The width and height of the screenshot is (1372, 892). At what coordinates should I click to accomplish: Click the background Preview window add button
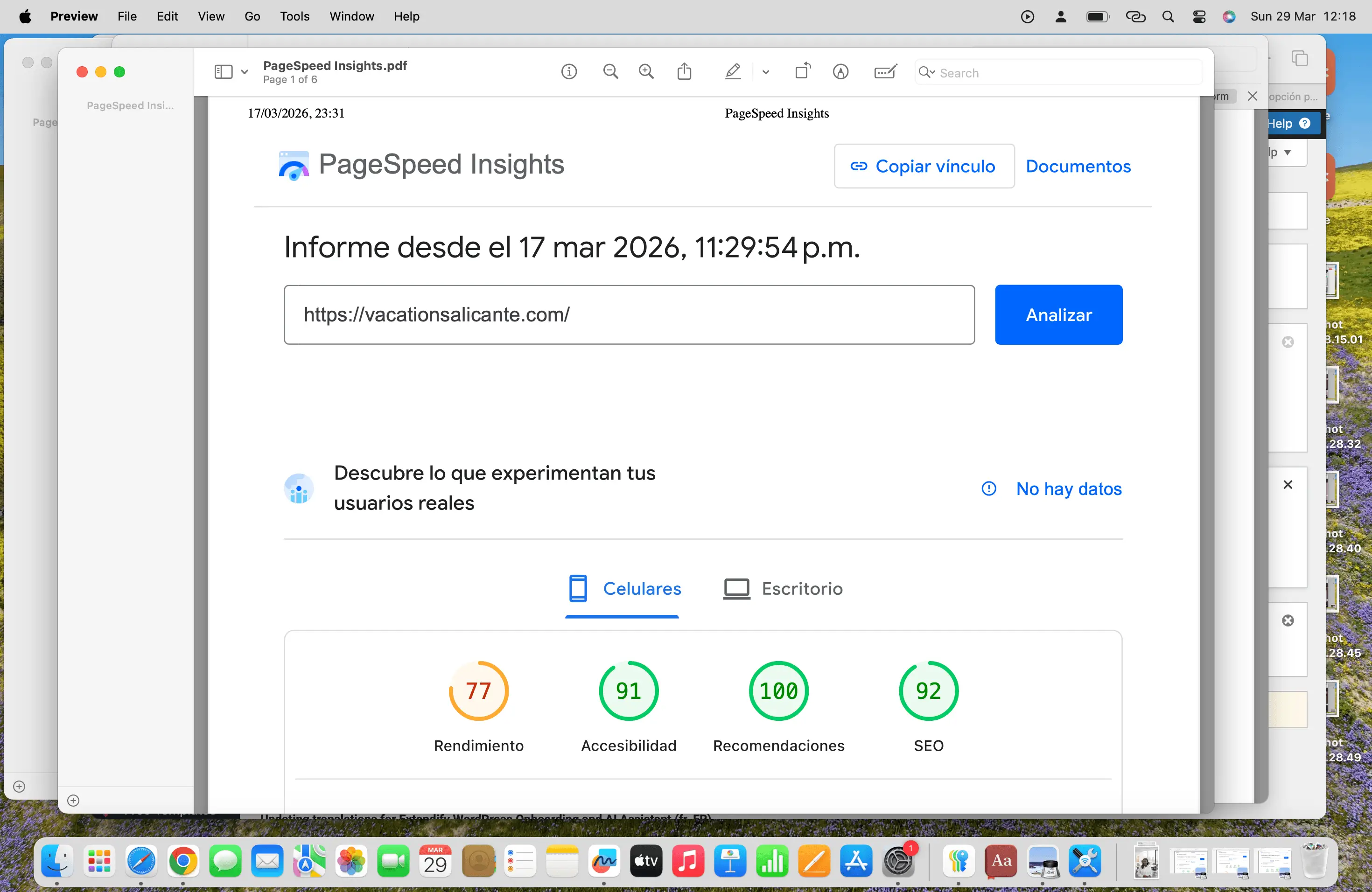(x=19, y=787)
